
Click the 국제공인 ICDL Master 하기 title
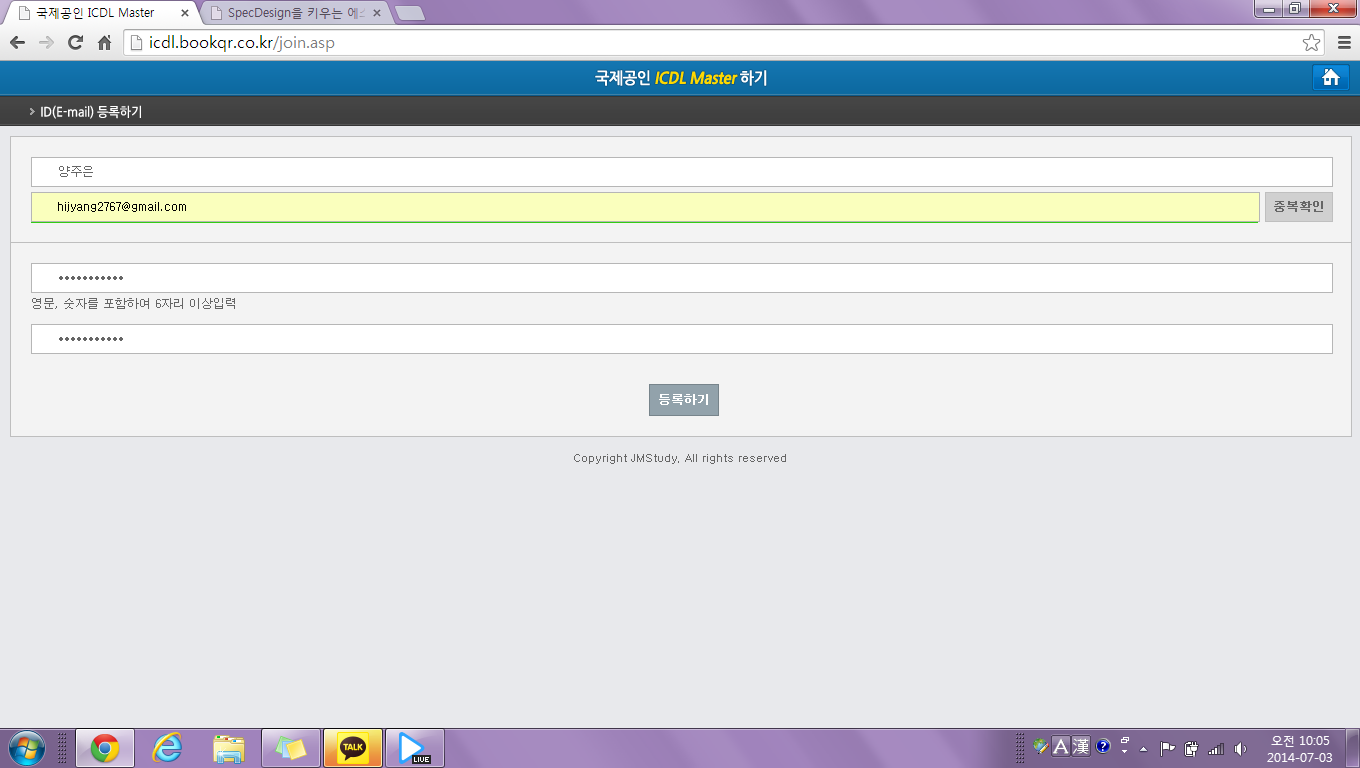[x=681, y=78]
